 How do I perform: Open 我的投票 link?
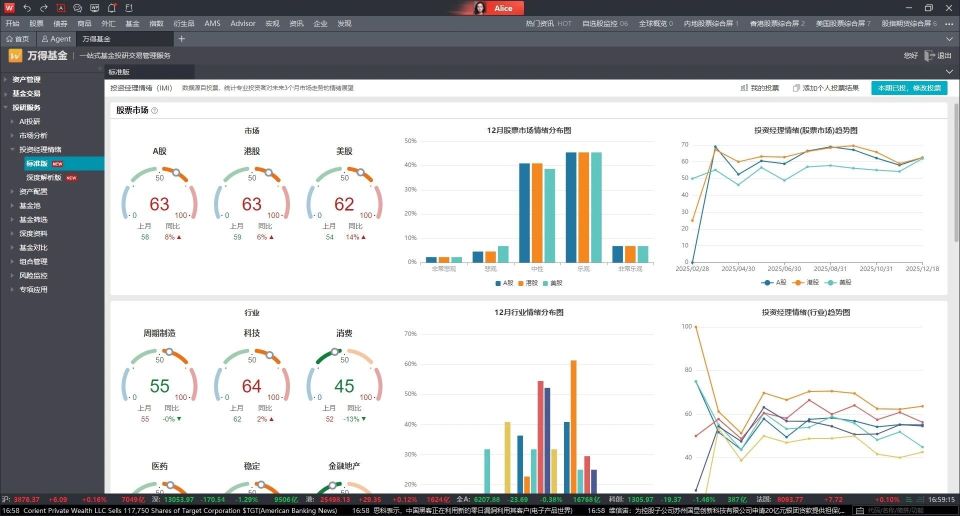tap(760, 88)
